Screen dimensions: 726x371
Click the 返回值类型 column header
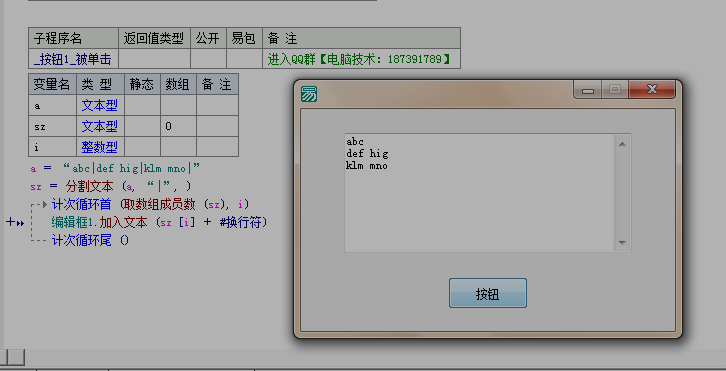pos(154,38)
